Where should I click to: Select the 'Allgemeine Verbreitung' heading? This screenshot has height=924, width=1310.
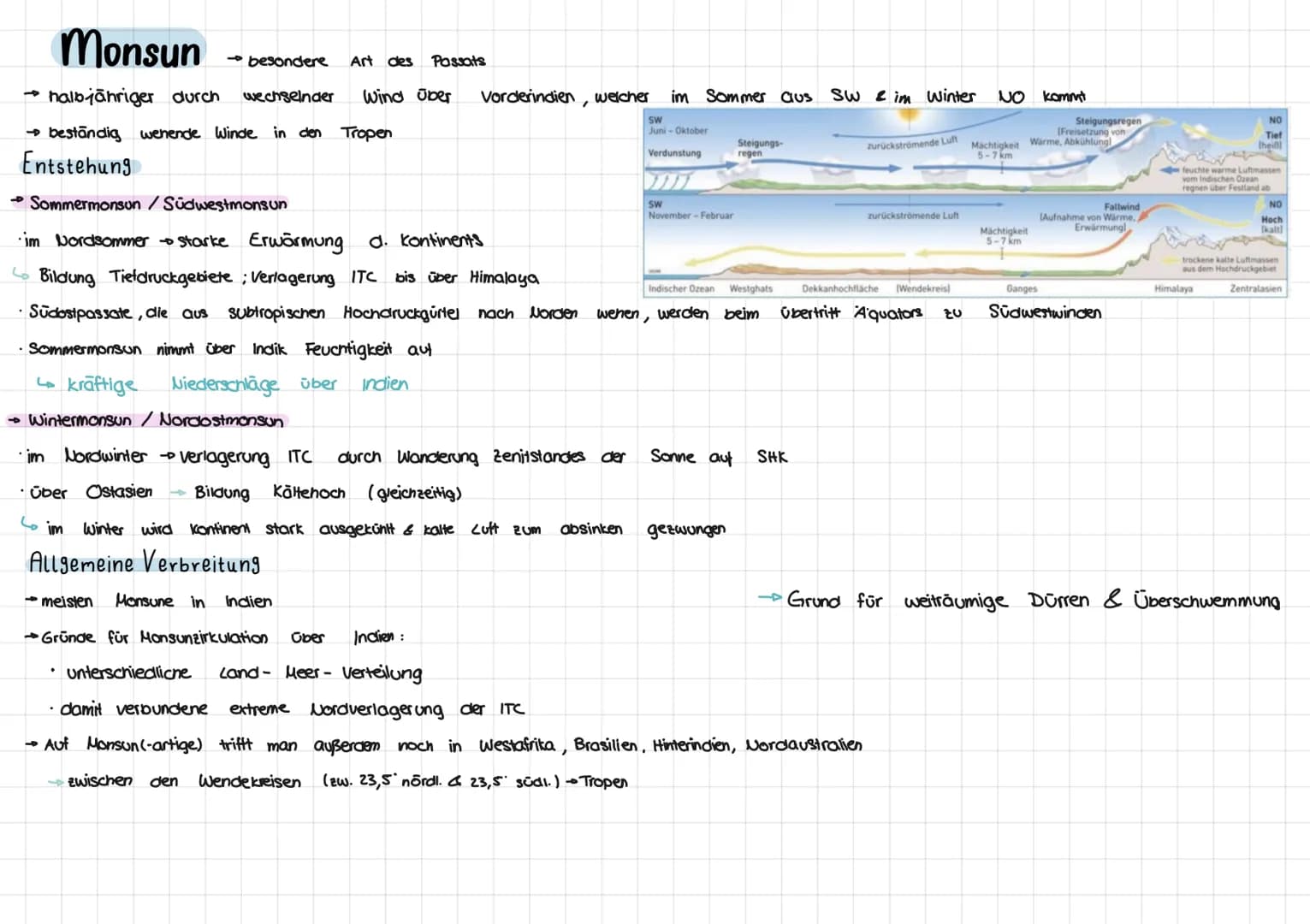[x=145, y=562]
